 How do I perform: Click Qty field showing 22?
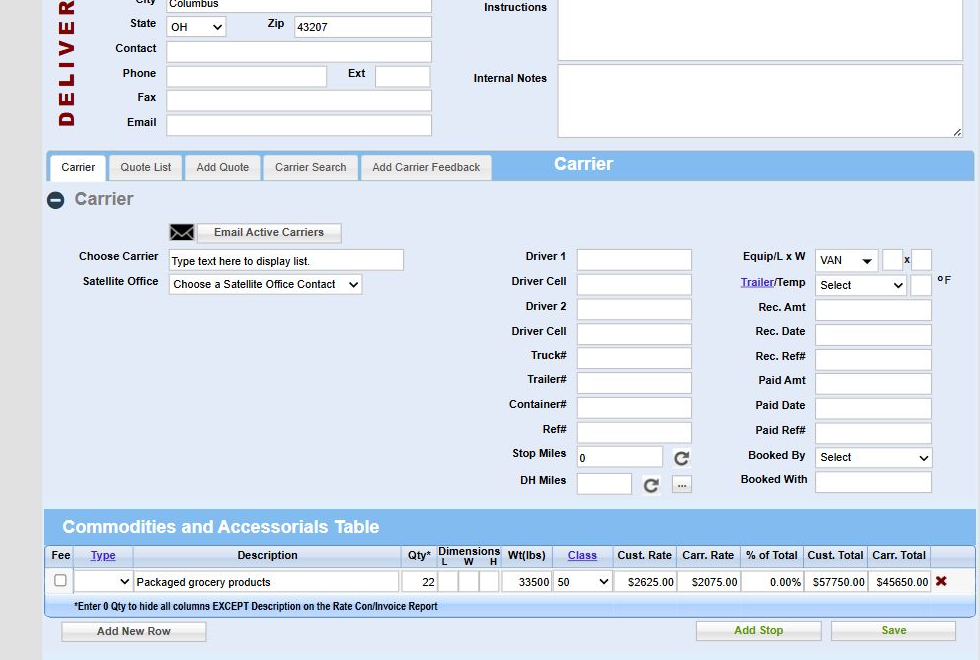coord(419,582)
